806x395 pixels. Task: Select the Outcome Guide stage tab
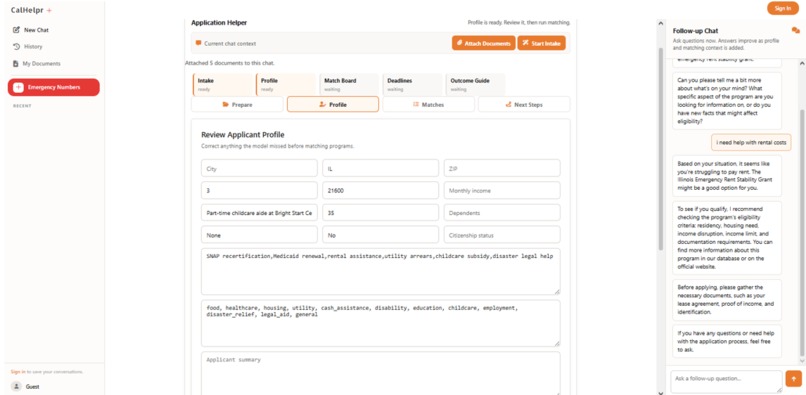point(475,84)
